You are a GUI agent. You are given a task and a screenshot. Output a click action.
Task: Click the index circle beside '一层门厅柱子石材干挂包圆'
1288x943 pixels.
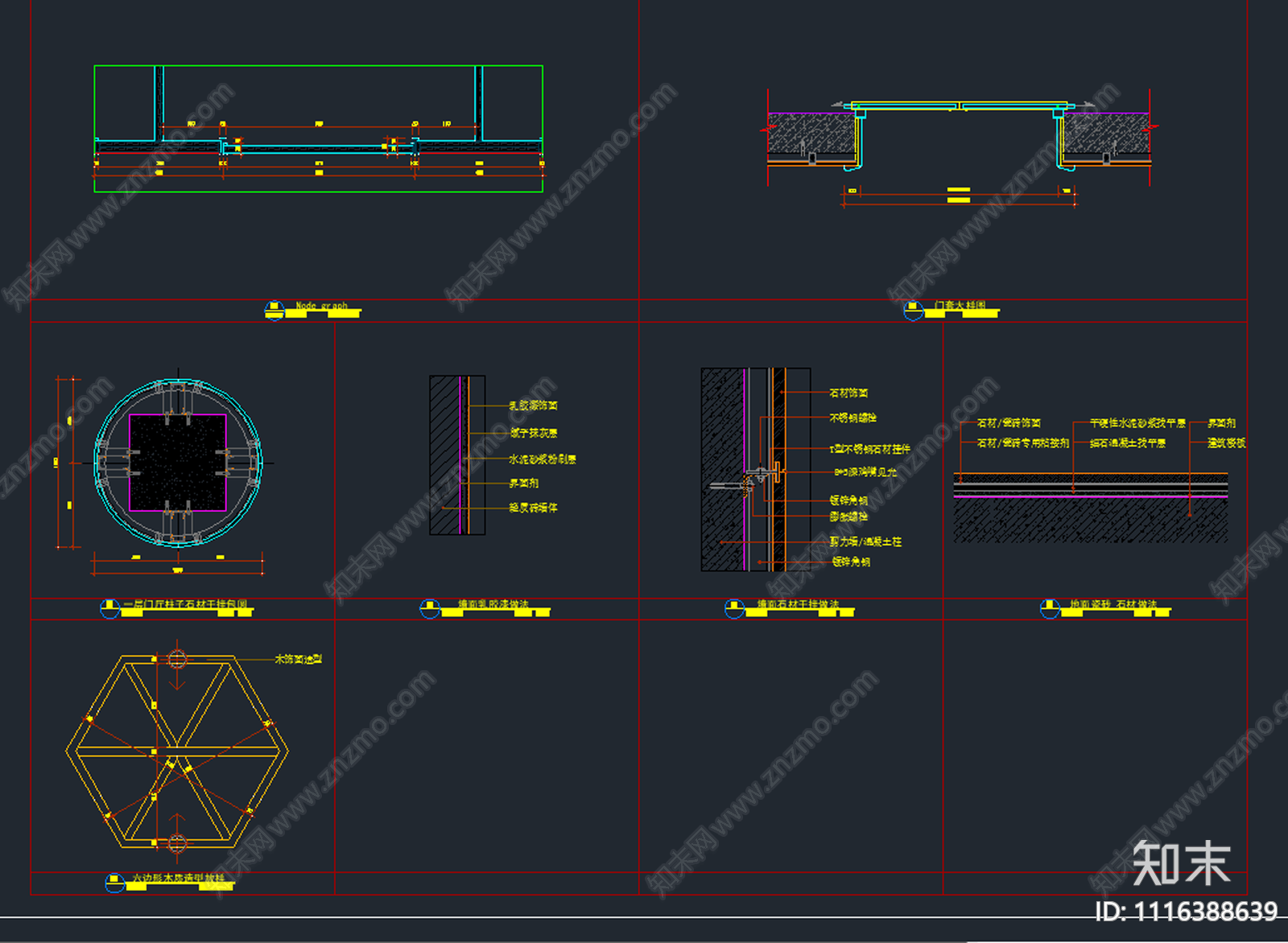(x=110, y=609)
